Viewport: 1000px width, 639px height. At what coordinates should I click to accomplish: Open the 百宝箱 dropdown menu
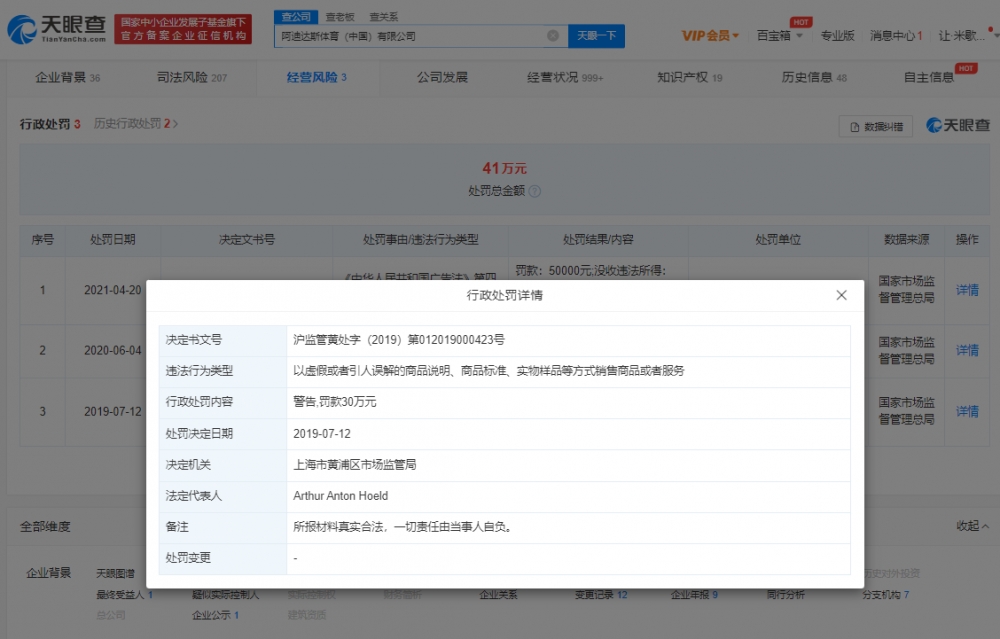click(x=779, y=36)
